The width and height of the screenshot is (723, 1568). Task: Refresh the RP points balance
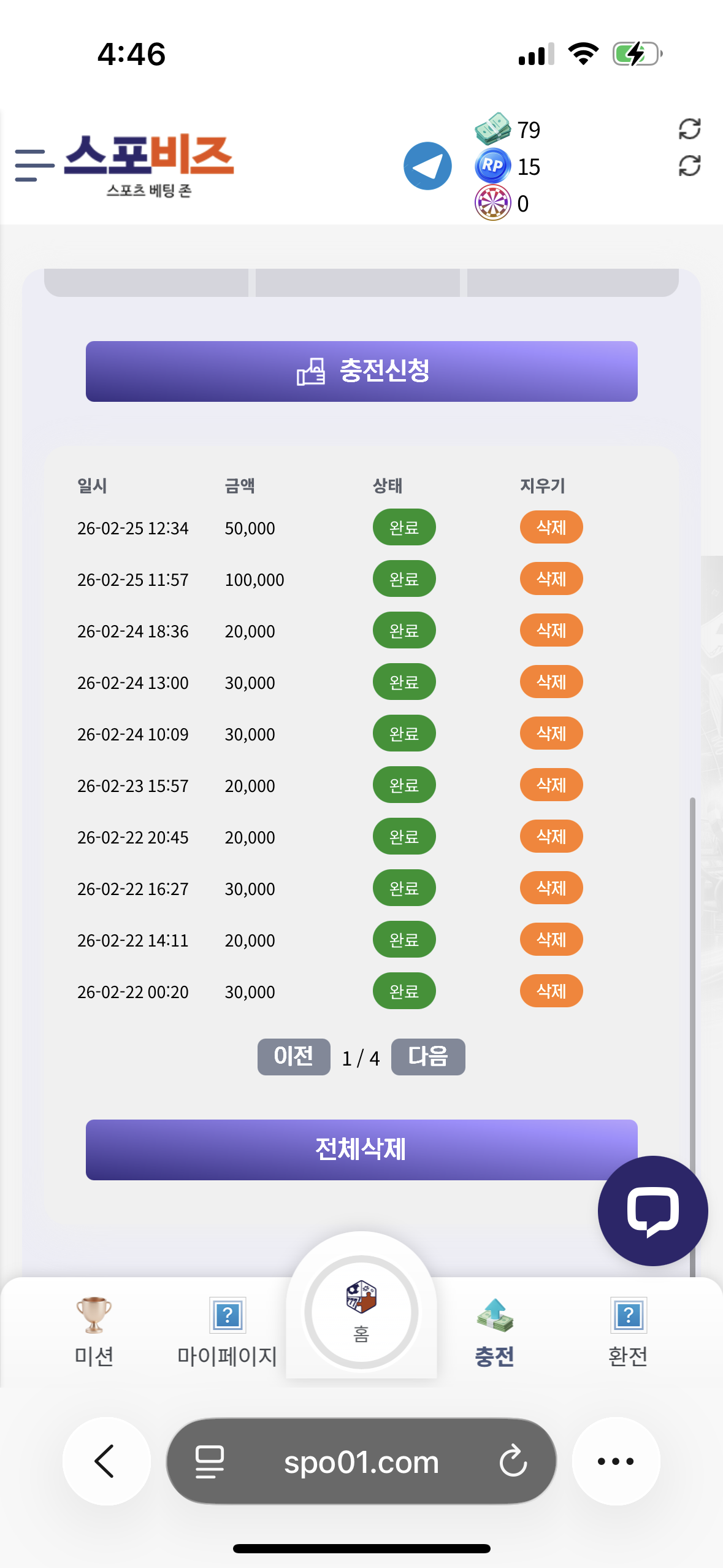[689, 166]
